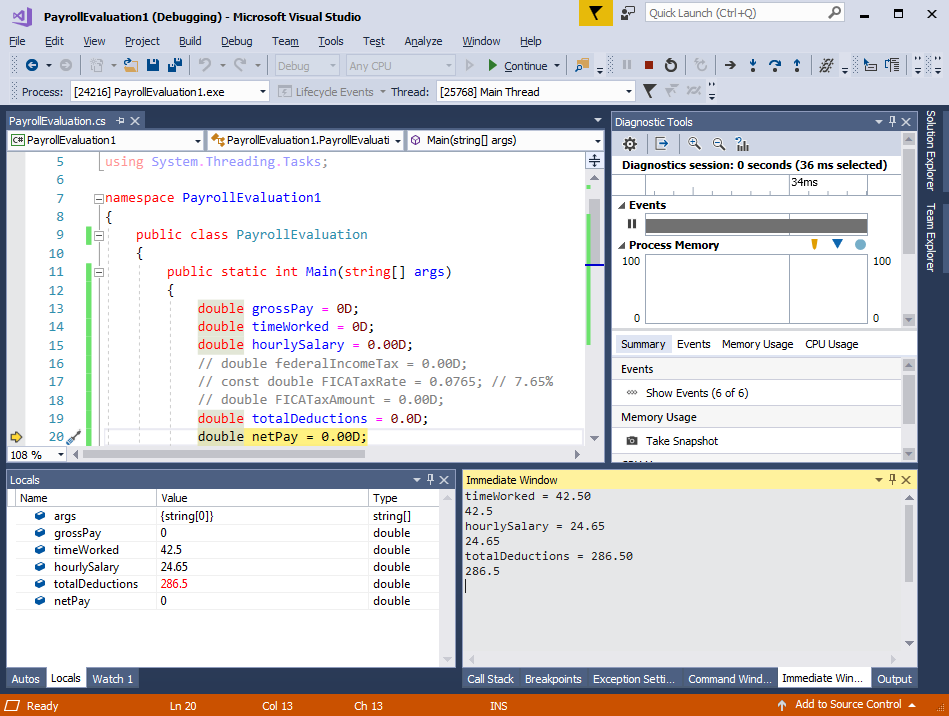Switch to the Memory Usage tab

(757, 344)
